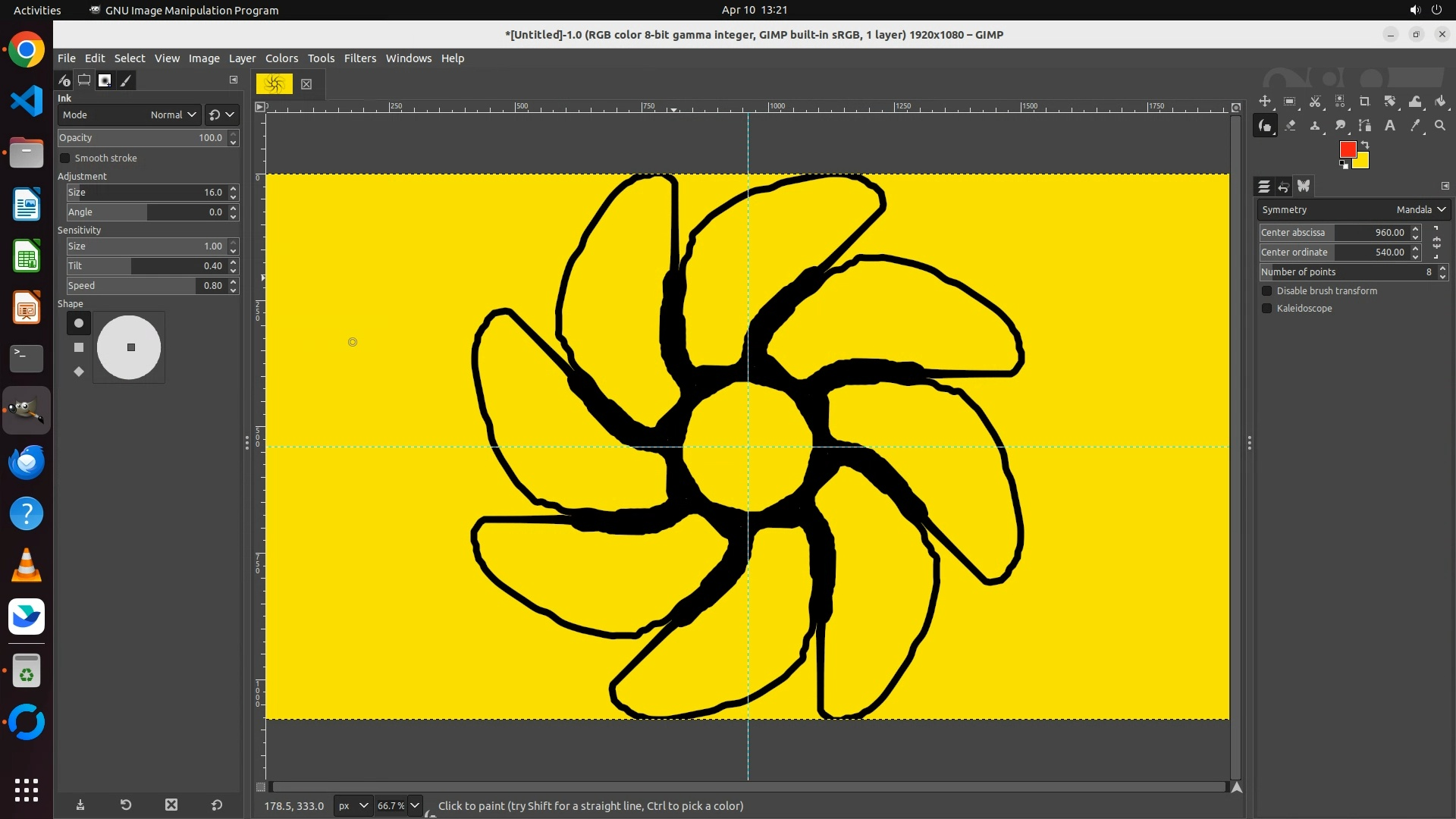Click the red foreground color swatch
Image resolution: width=1456 pixels, height=819 pixels.
click(1347, 149)
